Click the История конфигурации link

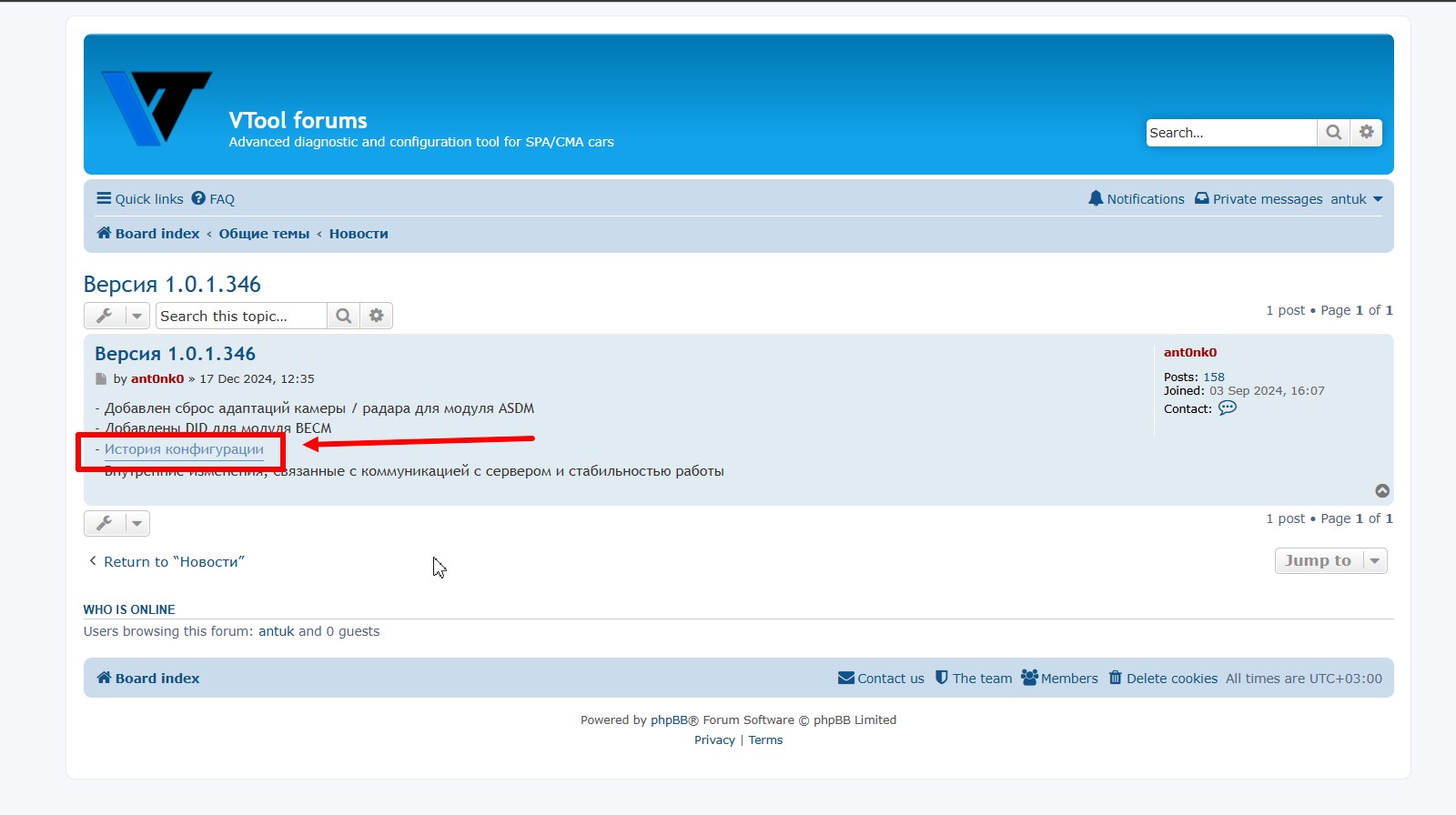tap(184, 449)
